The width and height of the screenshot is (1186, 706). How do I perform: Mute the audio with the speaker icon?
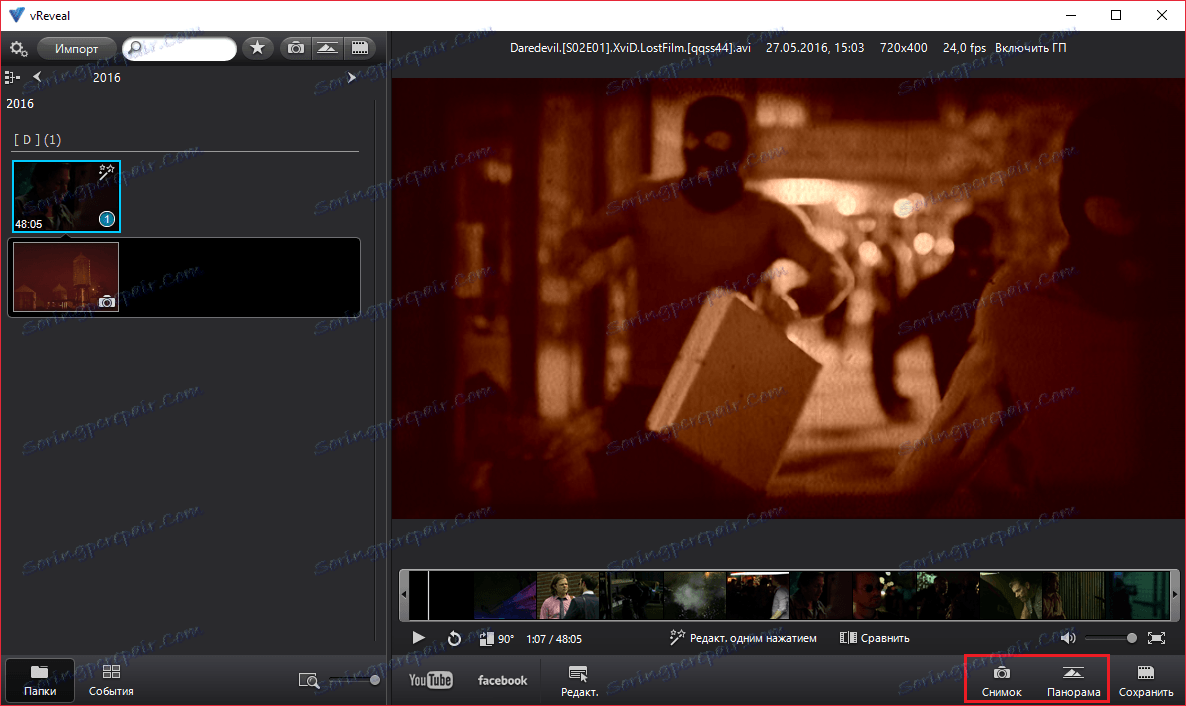point(1068,638)
